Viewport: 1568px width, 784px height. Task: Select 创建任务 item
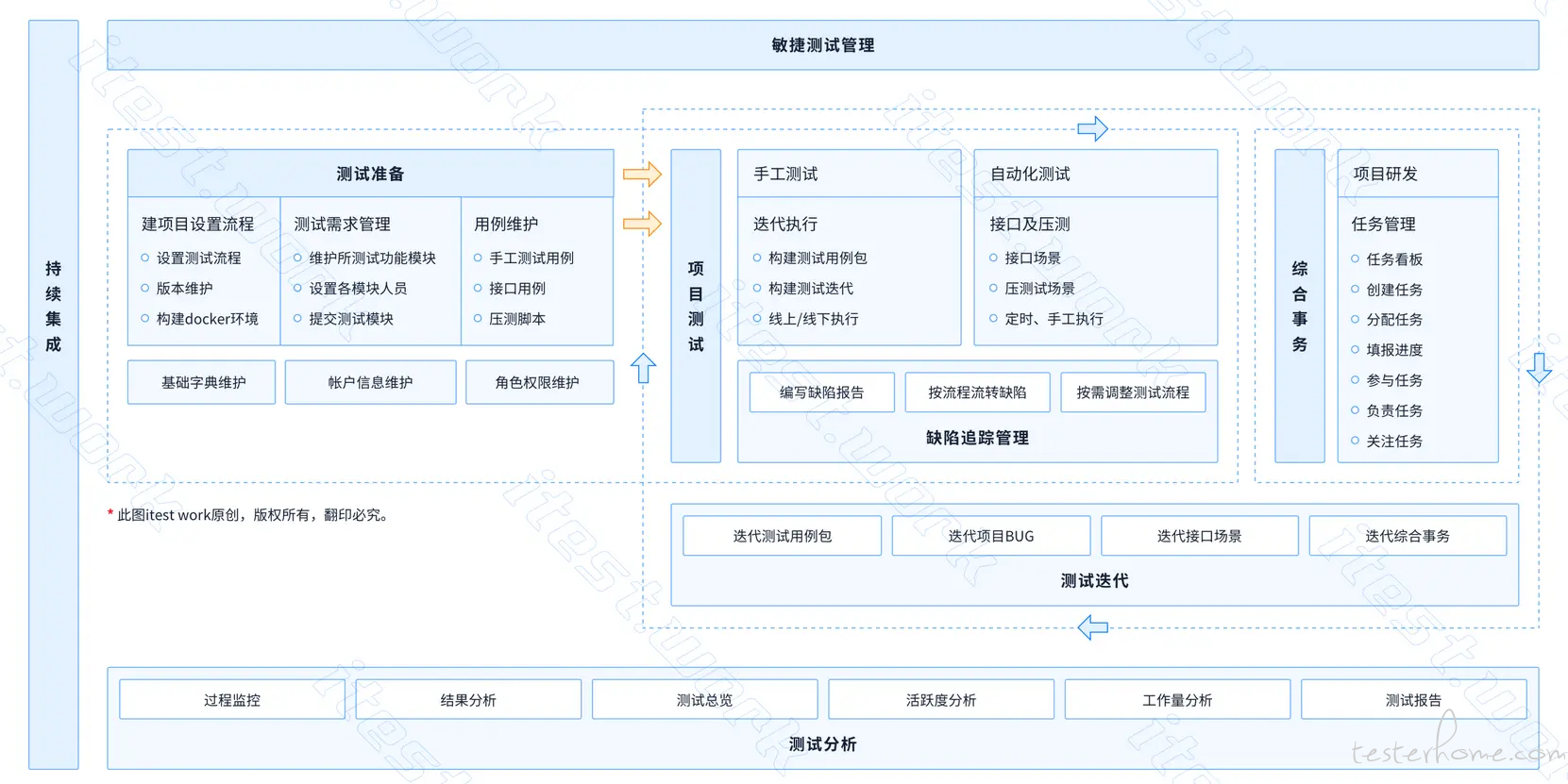click(x=1394, y=290)
